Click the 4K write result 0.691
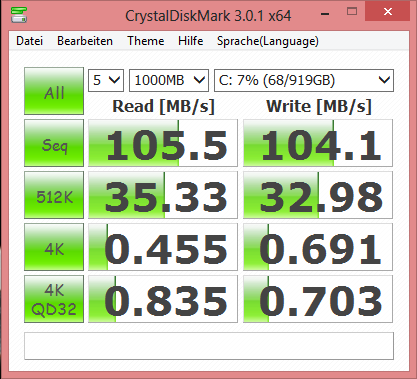 [x=318, y=247]
